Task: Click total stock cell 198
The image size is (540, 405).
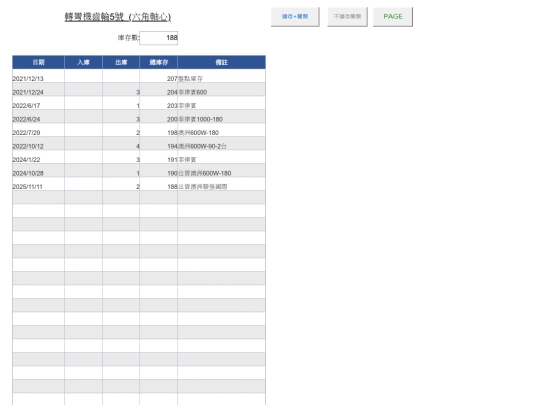Action: [x=158, y=130]
